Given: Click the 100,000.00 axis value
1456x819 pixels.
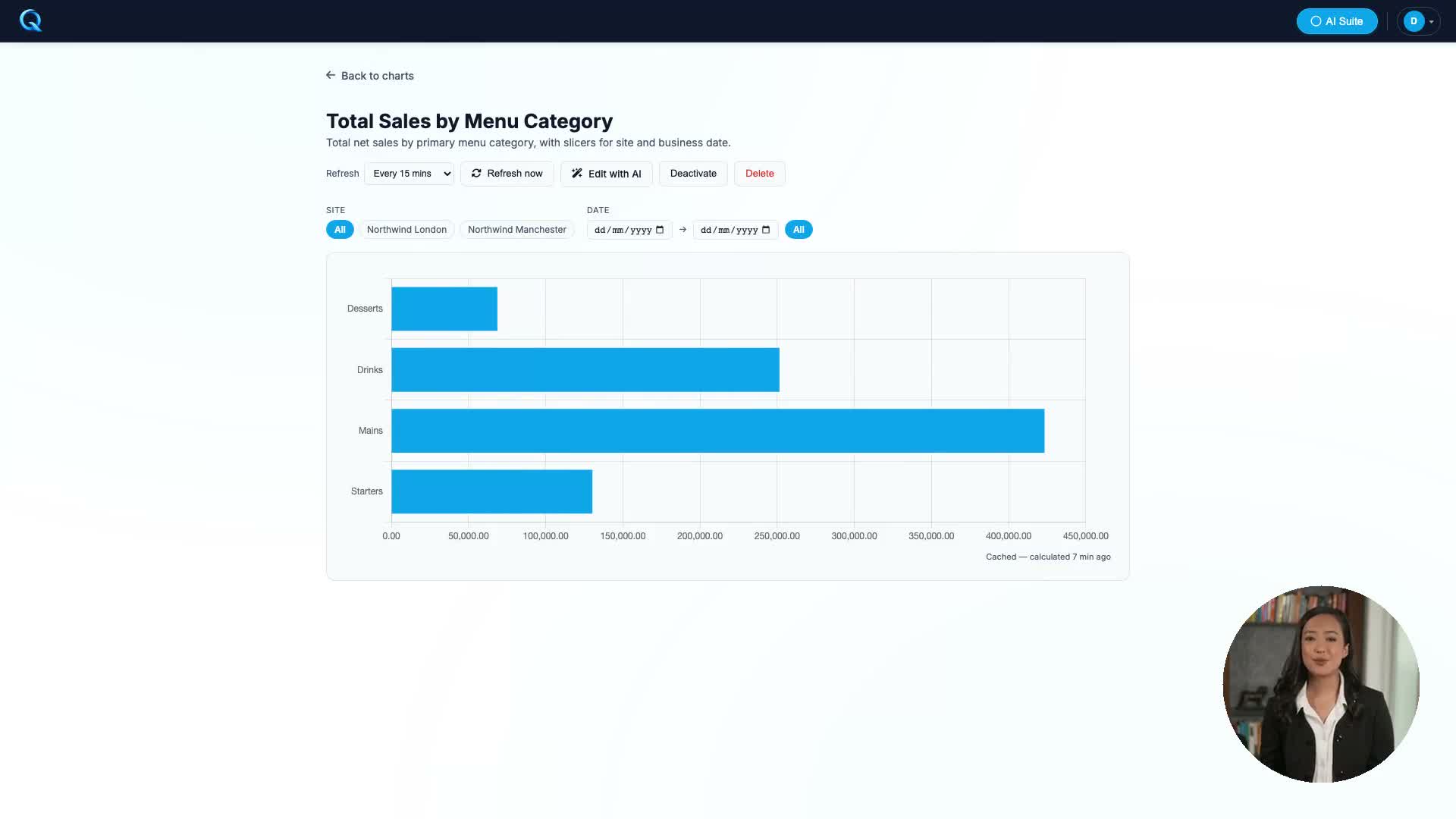Looking at the screenshot, I should pyautogui.click(x=545, y=536).
